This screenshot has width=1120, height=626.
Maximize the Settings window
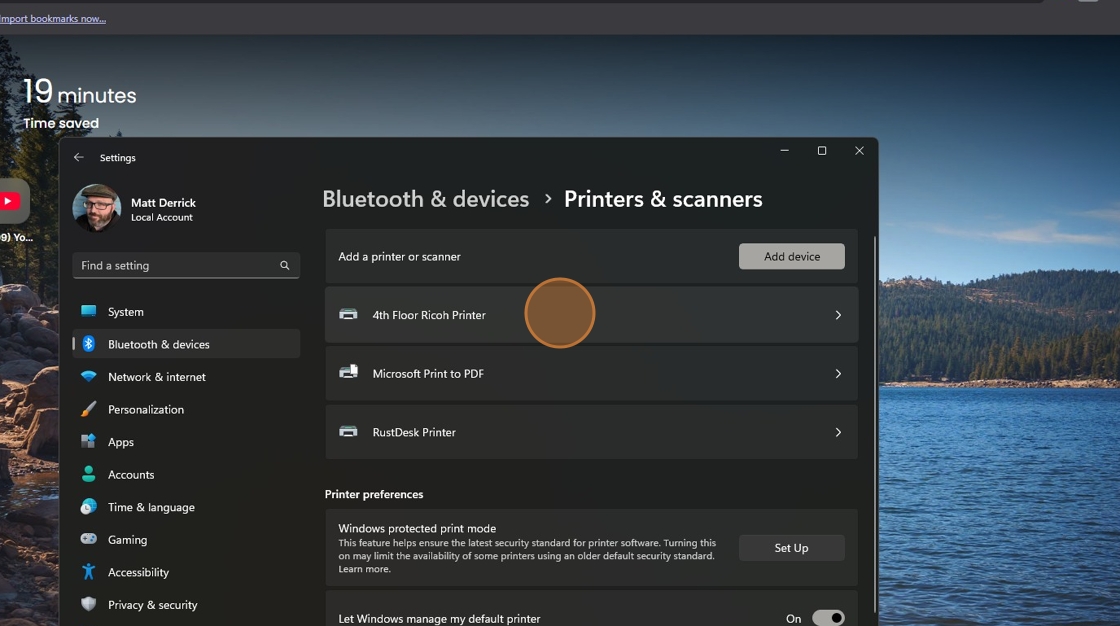pyautogui.click(x=821, y=151)
